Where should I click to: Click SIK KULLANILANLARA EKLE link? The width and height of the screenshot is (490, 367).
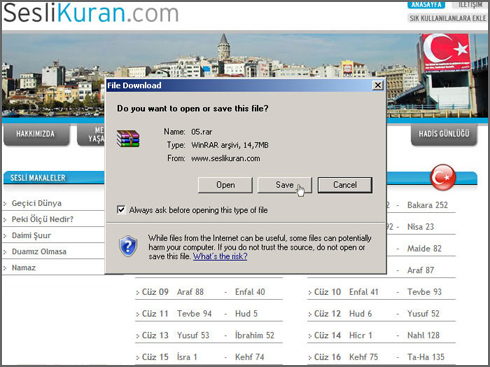[x=448, y=18]
